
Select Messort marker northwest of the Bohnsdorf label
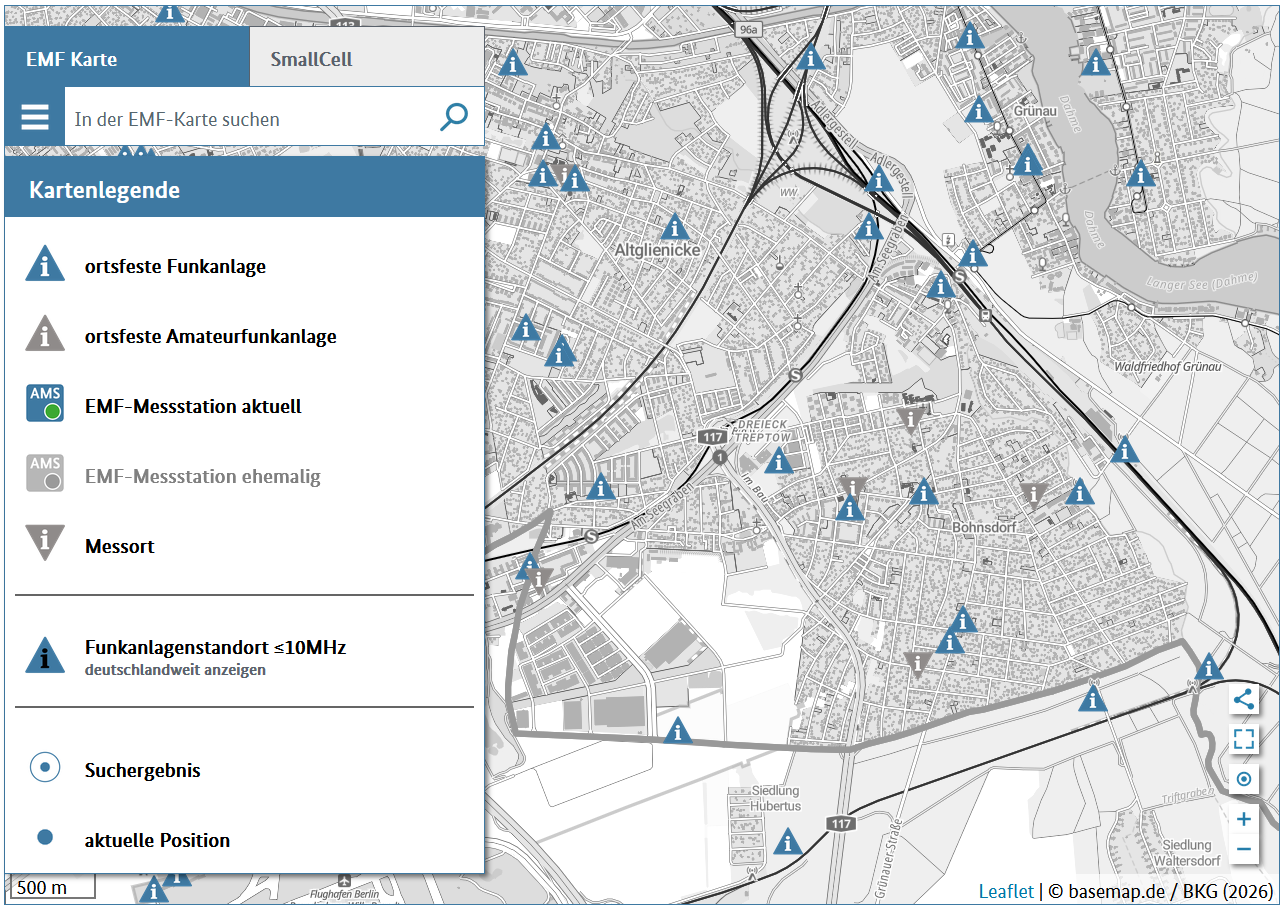(911, 420)
